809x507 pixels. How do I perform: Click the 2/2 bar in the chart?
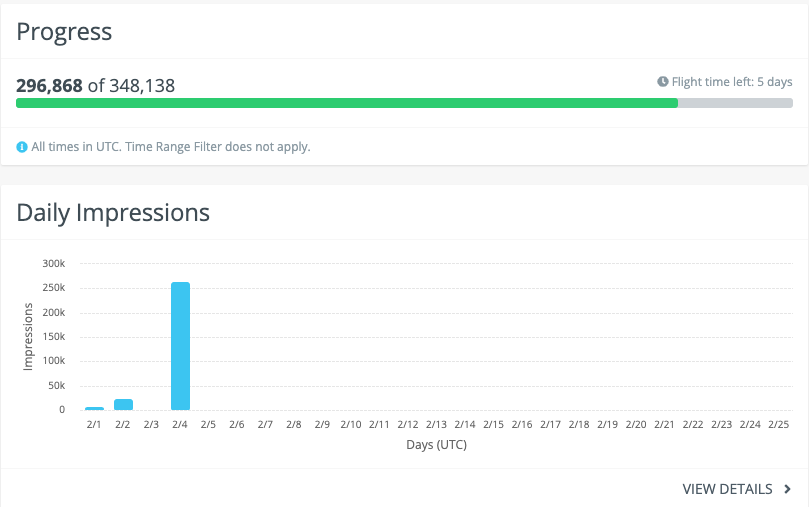[123, 404]
